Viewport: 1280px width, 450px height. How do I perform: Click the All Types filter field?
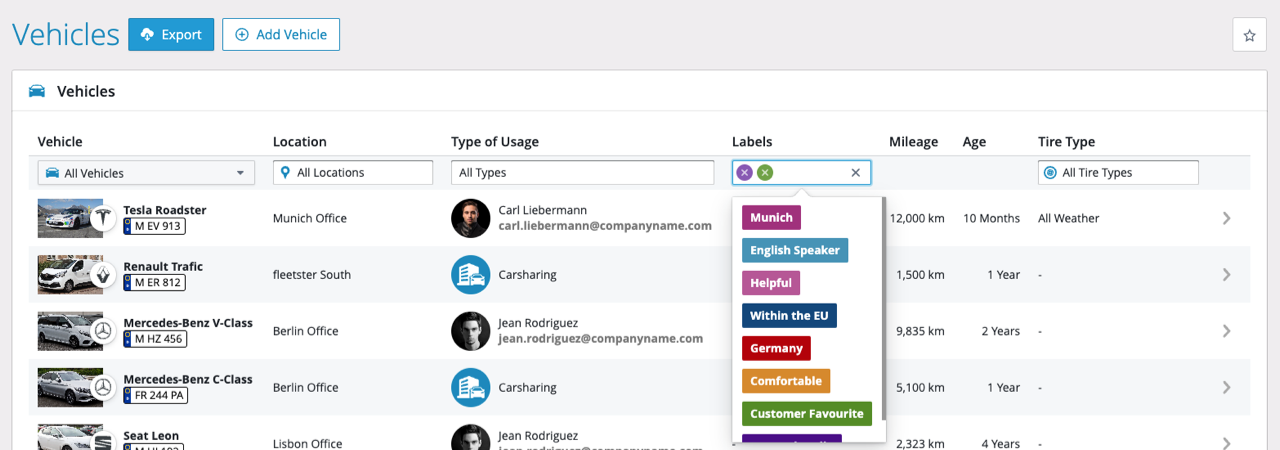pyautogui.click(x=581, y=172)
